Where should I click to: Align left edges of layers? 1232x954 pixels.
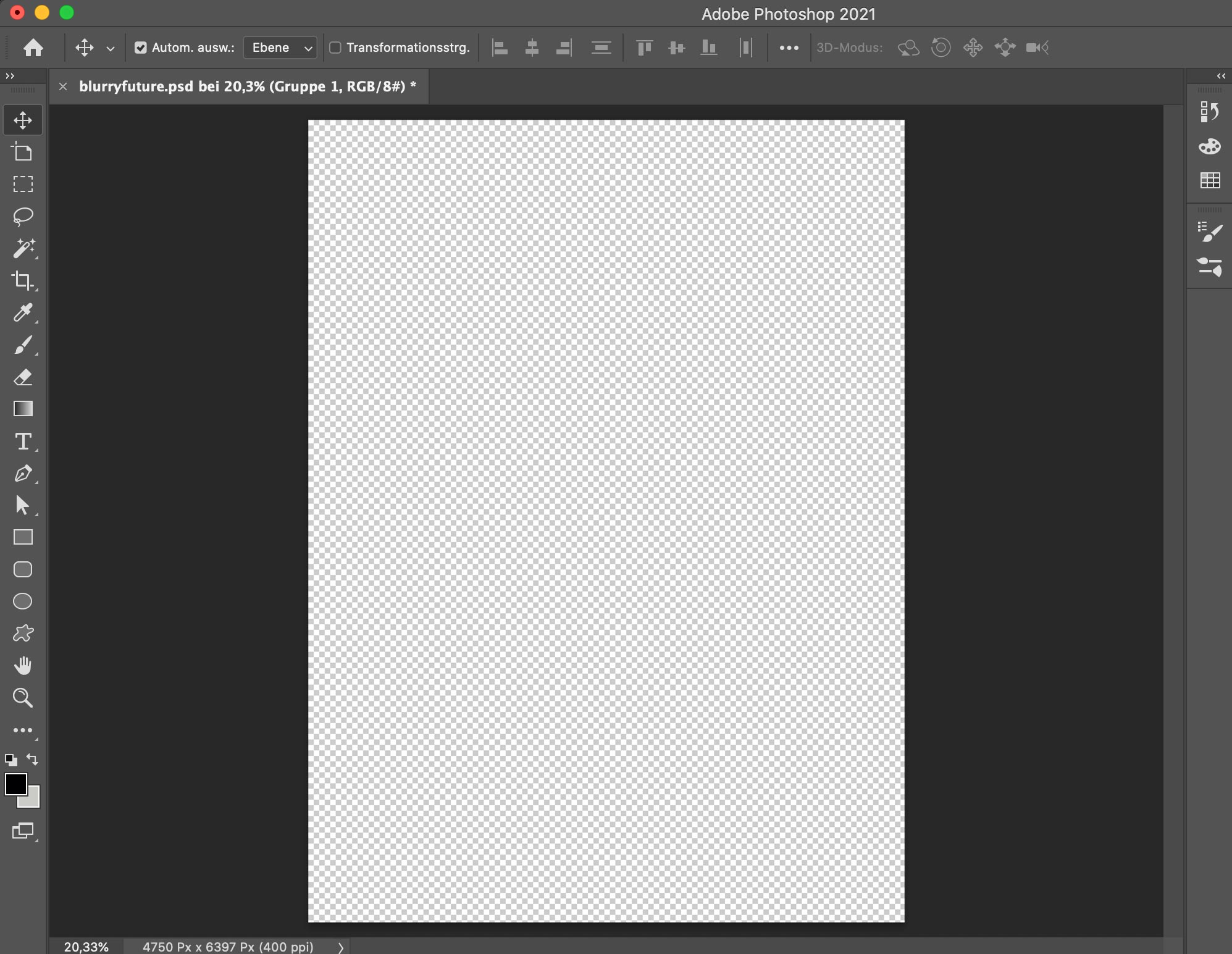[500, 48]
